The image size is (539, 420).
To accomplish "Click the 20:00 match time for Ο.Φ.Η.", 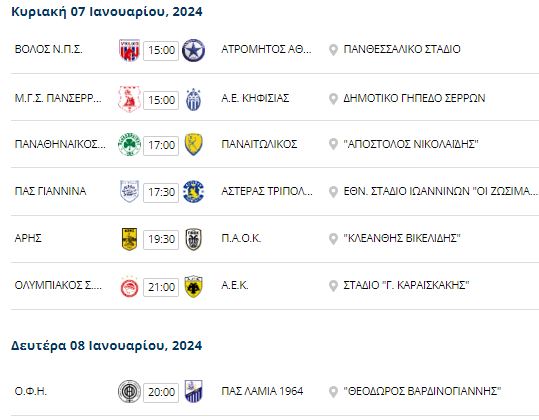I will click(161, 392).
